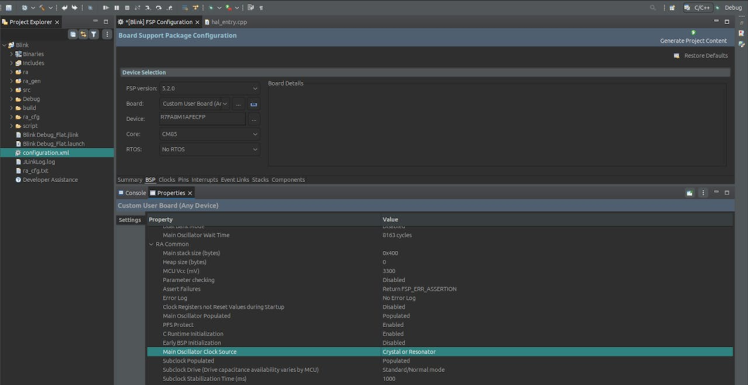This screenshot has width=748, height=385.
Task: Click the Device field R7FA8M1AFECFP
Action: tap(202, 119)
